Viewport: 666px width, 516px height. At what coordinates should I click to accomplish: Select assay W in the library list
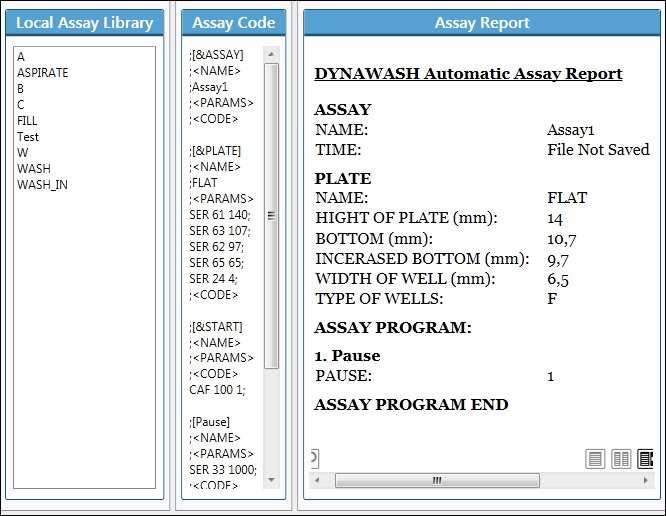coord(23,153)
